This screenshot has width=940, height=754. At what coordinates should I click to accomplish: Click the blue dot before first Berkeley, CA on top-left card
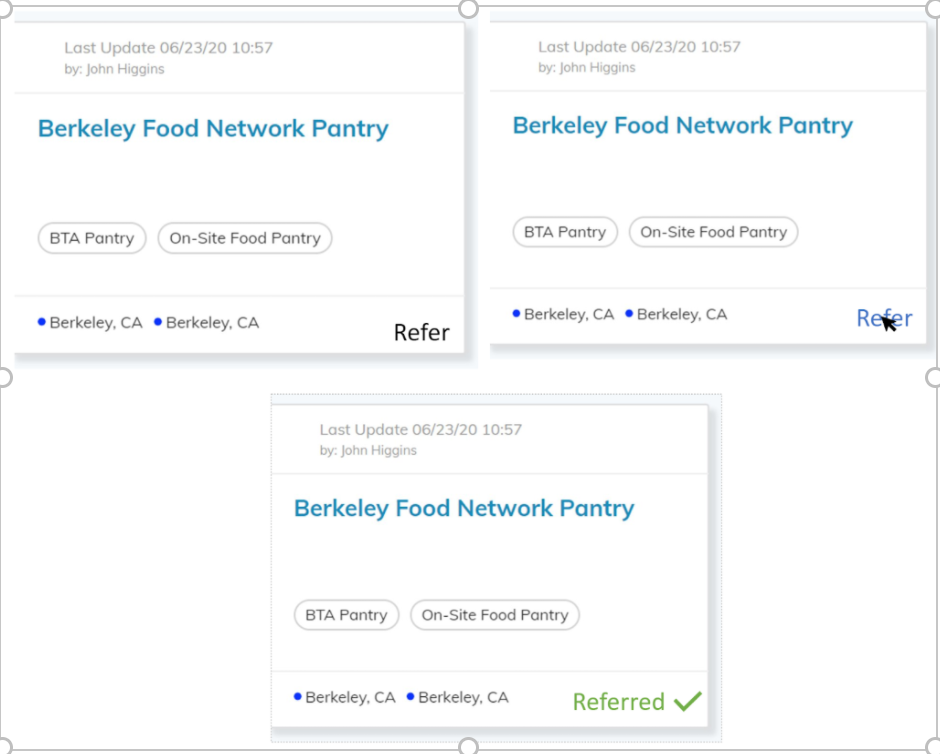point(41,322)
